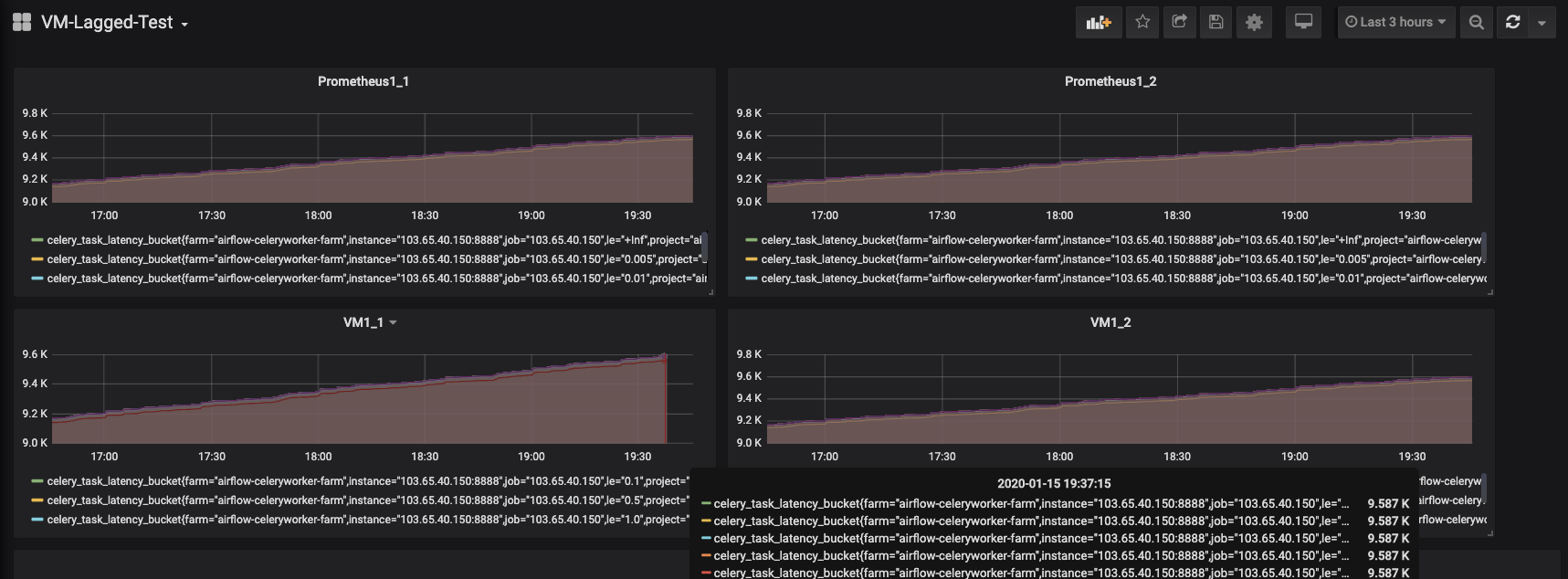The height and width of the screenshot is (579, 1568).
Task: Click green color swatch in Prometheus1_2 legend
Action: tap(752, 240)
